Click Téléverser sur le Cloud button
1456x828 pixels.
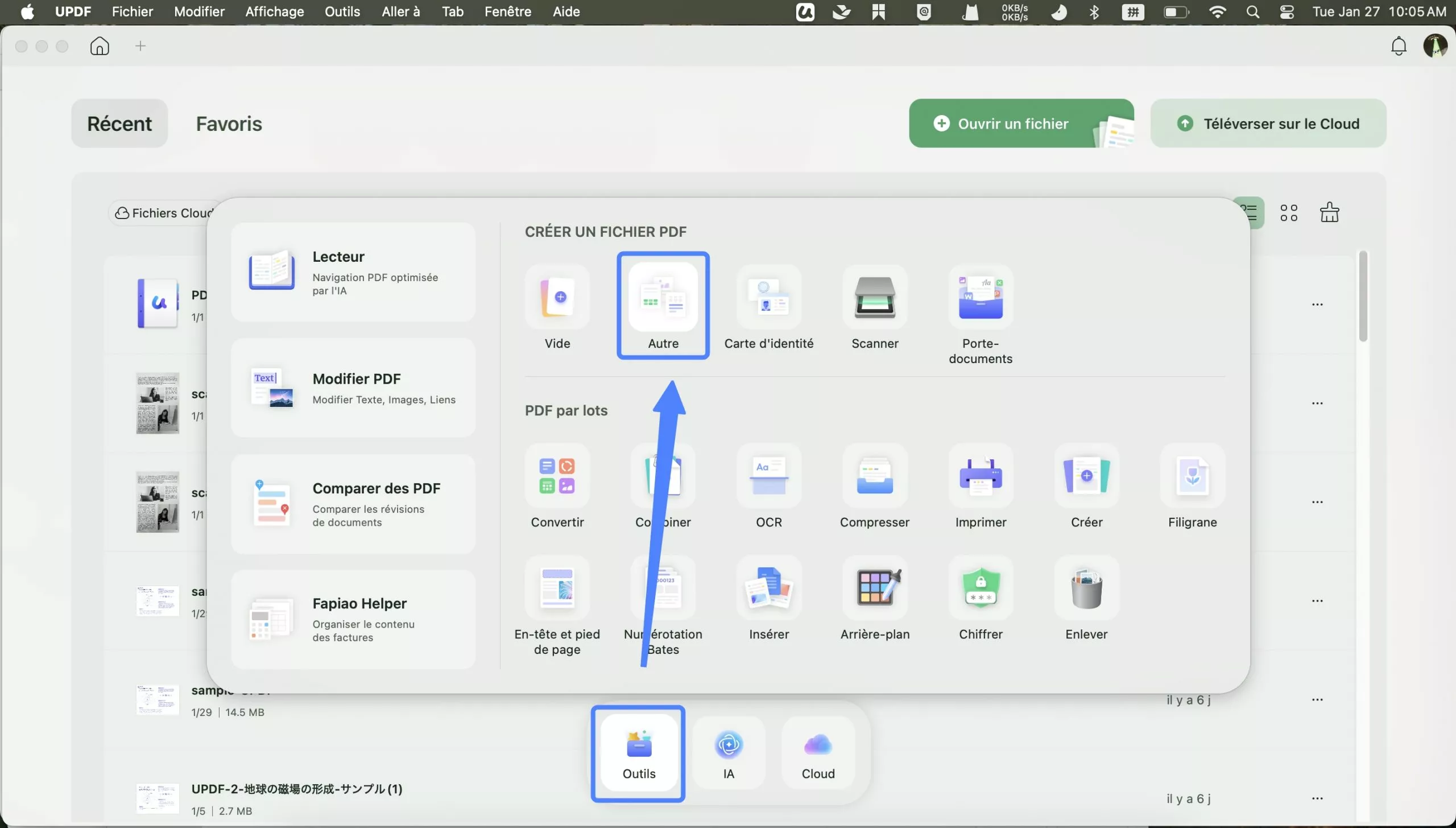coord(1268,123)
